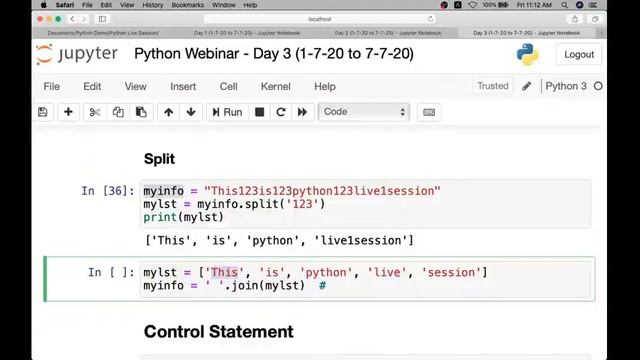Open the Insert menu
The image size is (640, 360).
coord(183,87)
